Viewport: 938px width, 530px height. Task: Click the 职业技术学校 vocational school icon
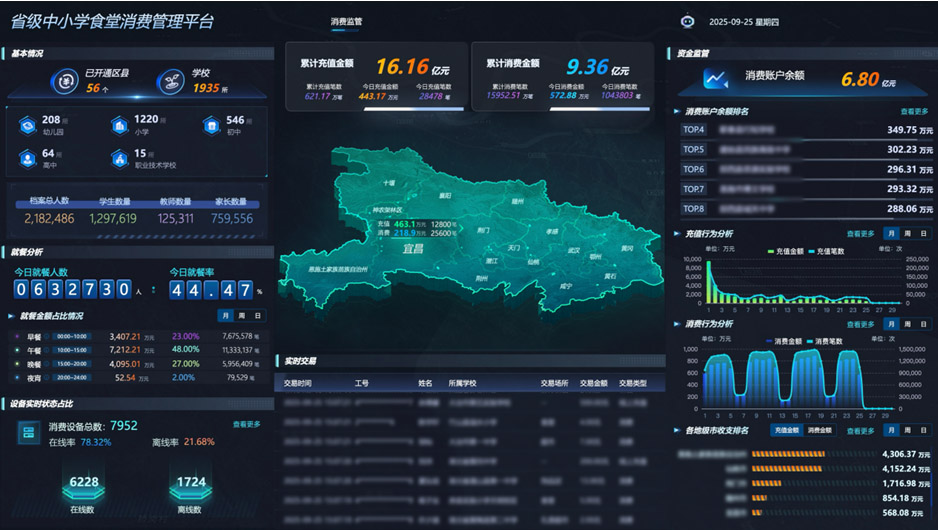coord(119,159)
